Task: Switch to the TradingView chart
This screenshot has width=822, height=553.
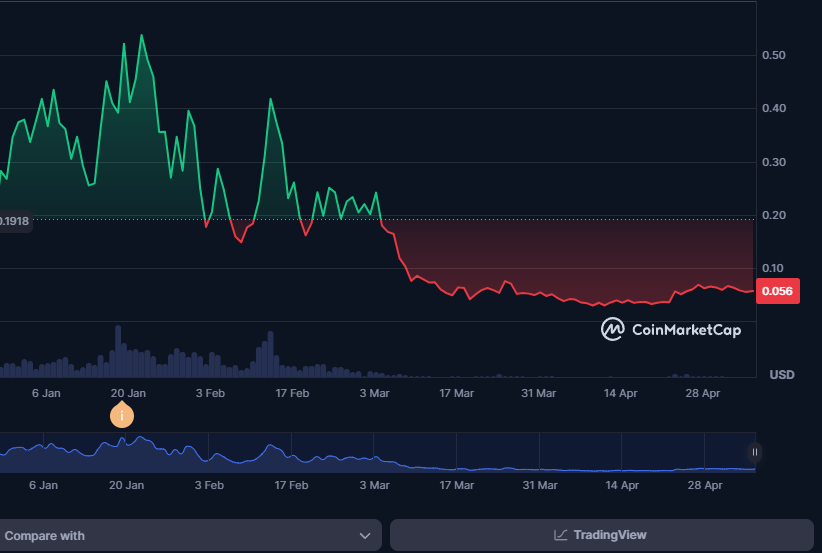Action: coord(601,535)
